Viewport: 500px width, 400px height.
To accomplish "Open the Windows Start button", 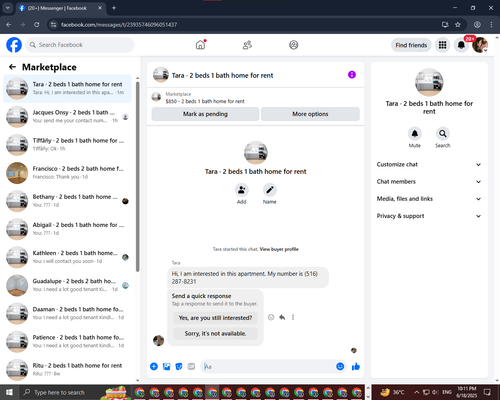I will 9,392.
